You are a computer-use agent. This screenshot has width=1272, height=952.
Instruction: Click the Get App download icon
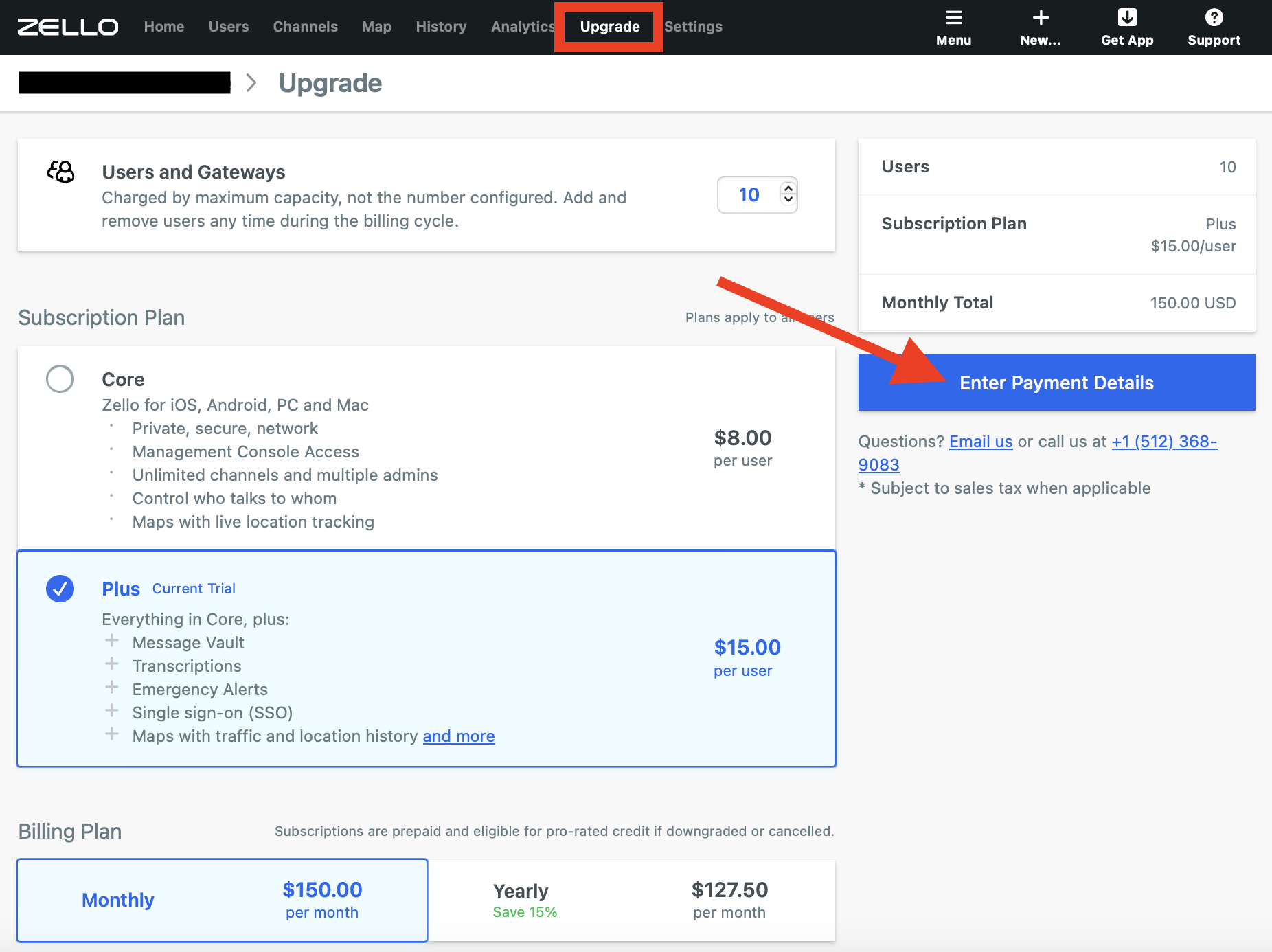[x=1127, y=18]
